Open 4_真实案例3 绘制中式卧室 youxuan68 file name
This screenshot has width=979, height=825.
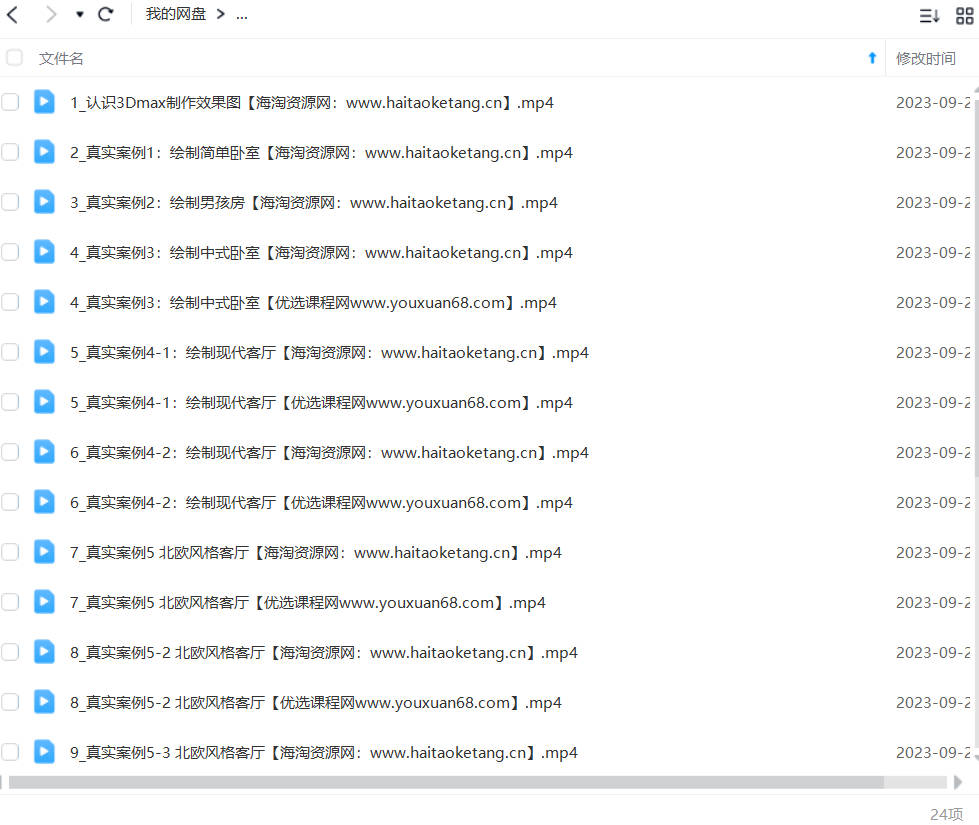point(313,303)
